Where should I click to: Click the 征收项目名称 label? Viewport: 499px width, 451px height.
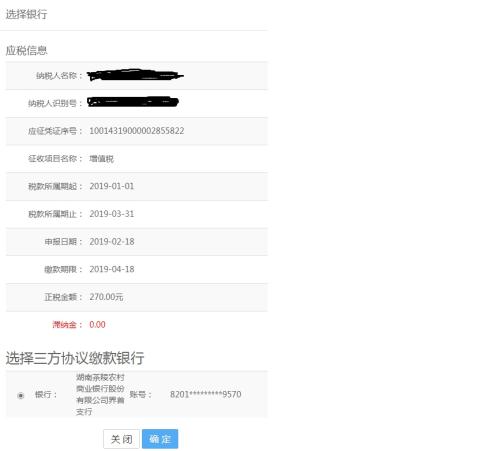[55, 159]
